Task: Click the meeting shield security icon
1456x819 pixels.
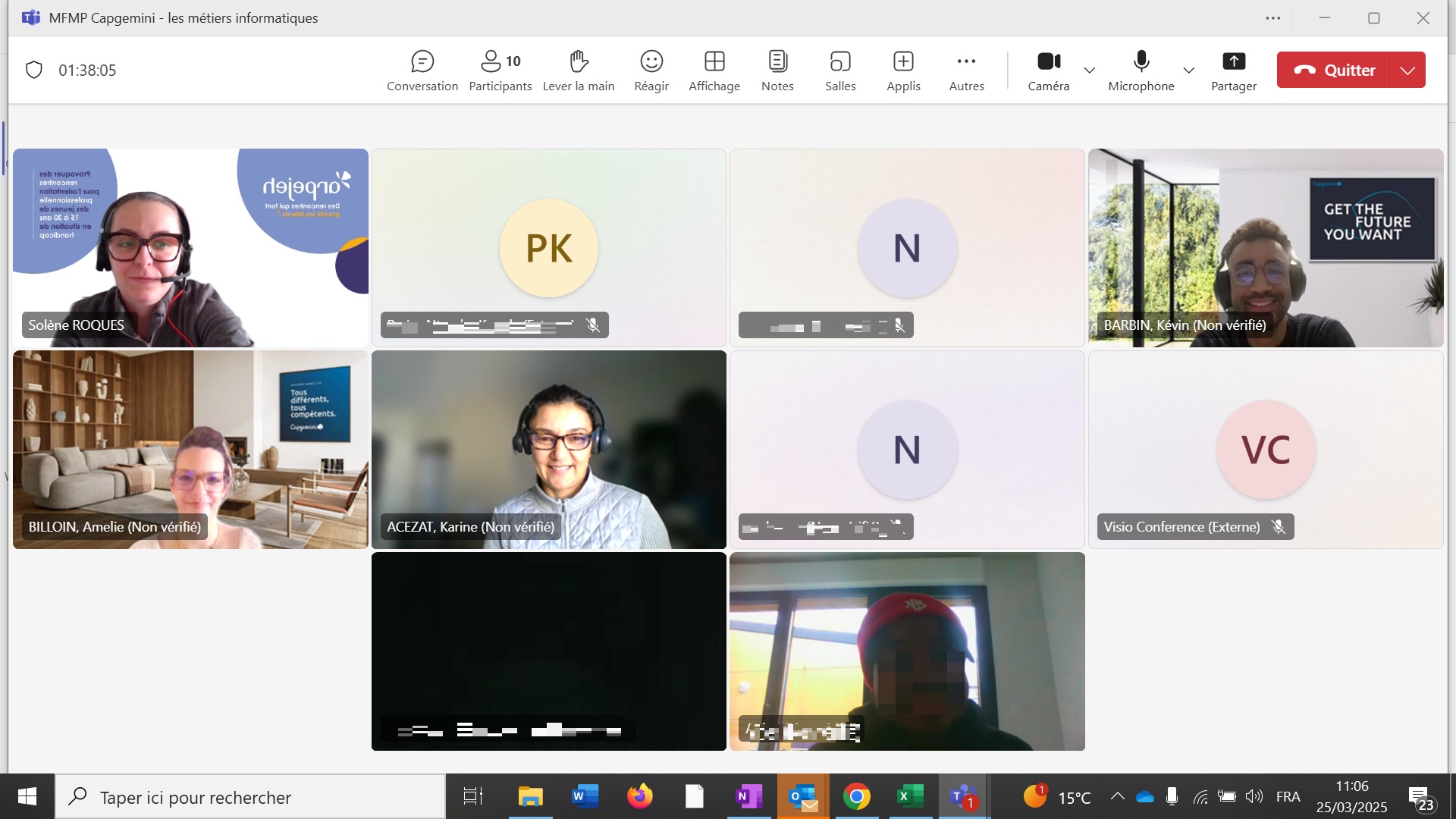Action: 34,71
